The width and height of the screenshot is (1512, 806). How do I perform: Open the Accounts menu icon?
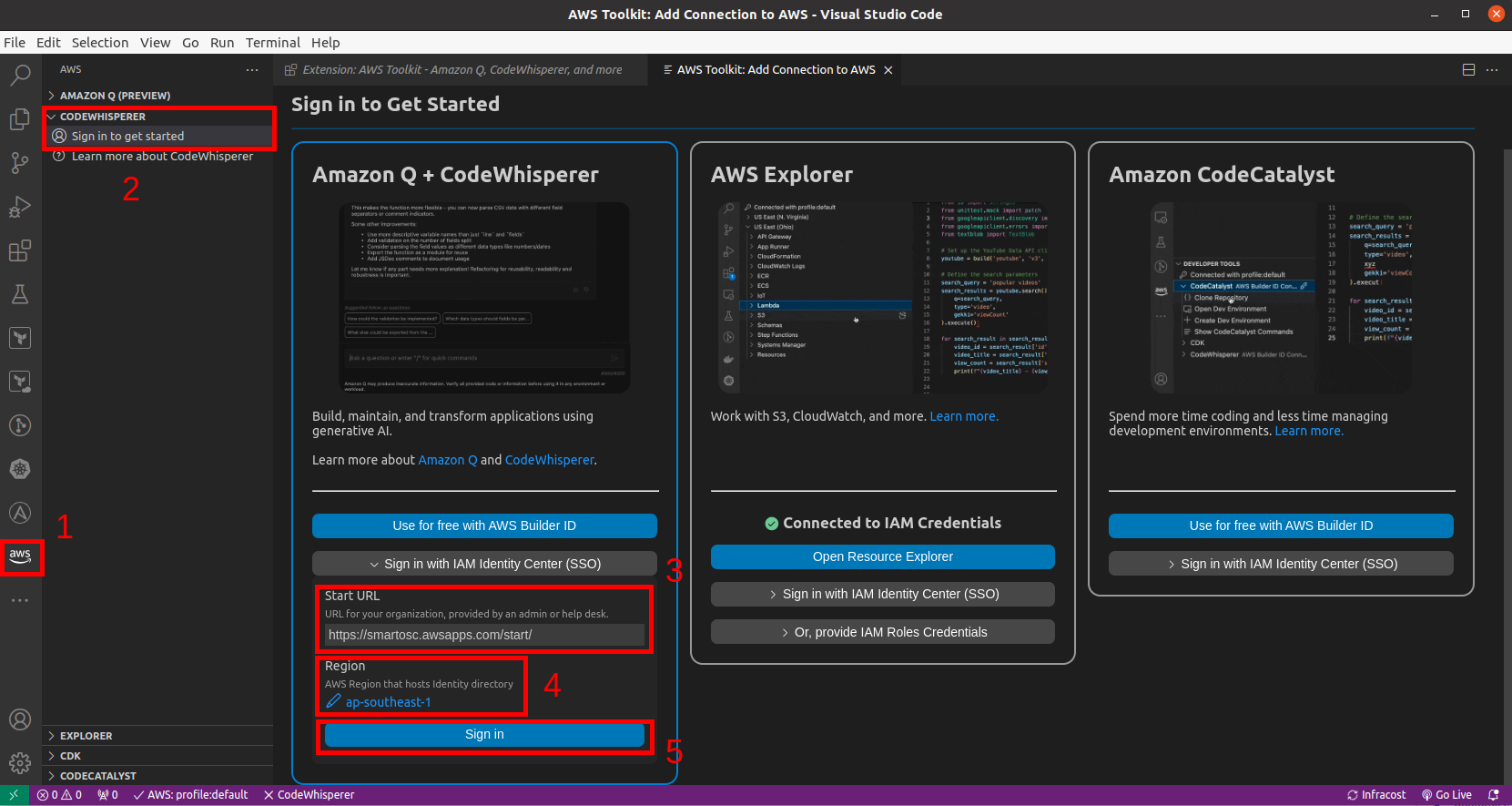20,719
